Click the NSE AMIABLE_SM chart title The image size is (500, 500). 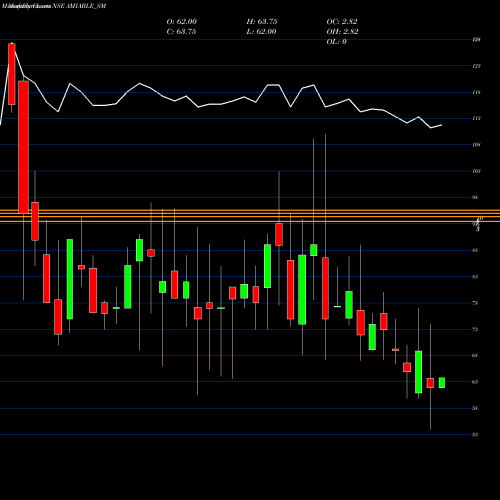79,6
